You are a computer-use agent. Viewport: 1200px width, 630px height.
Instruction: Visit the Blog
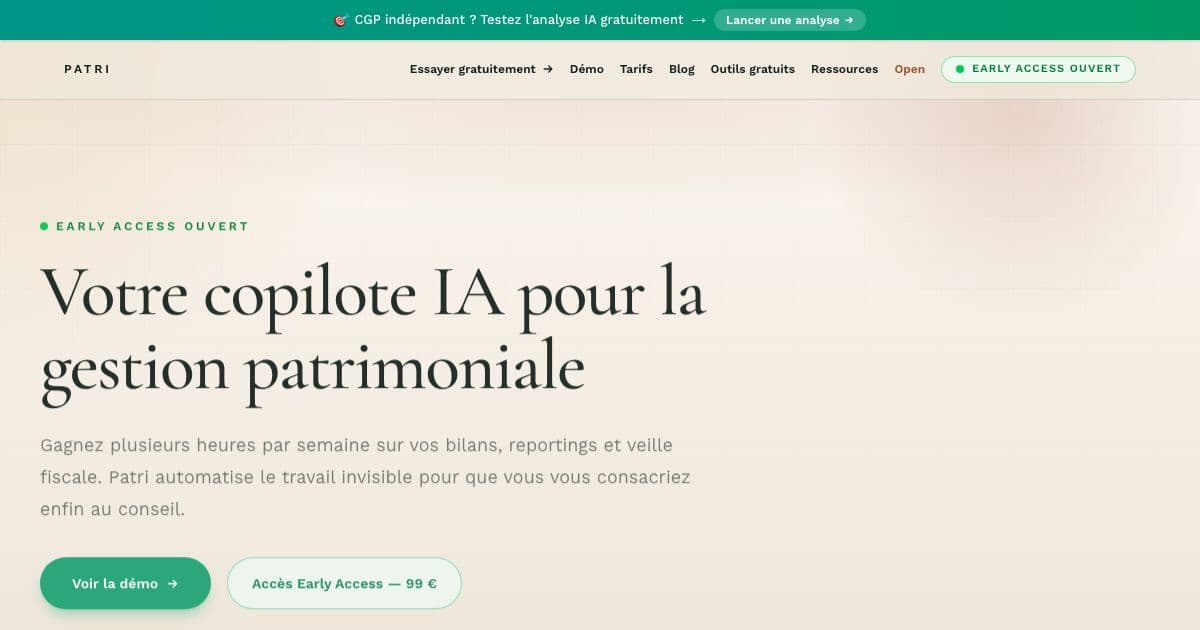point(682,69)
